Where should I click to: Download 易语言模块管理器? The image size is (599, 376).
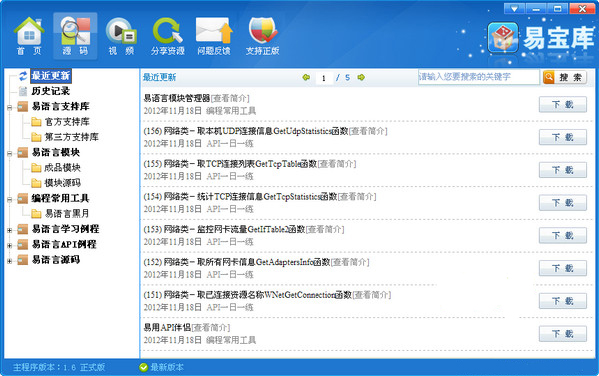pyautogui.click(x=563, y=104)
